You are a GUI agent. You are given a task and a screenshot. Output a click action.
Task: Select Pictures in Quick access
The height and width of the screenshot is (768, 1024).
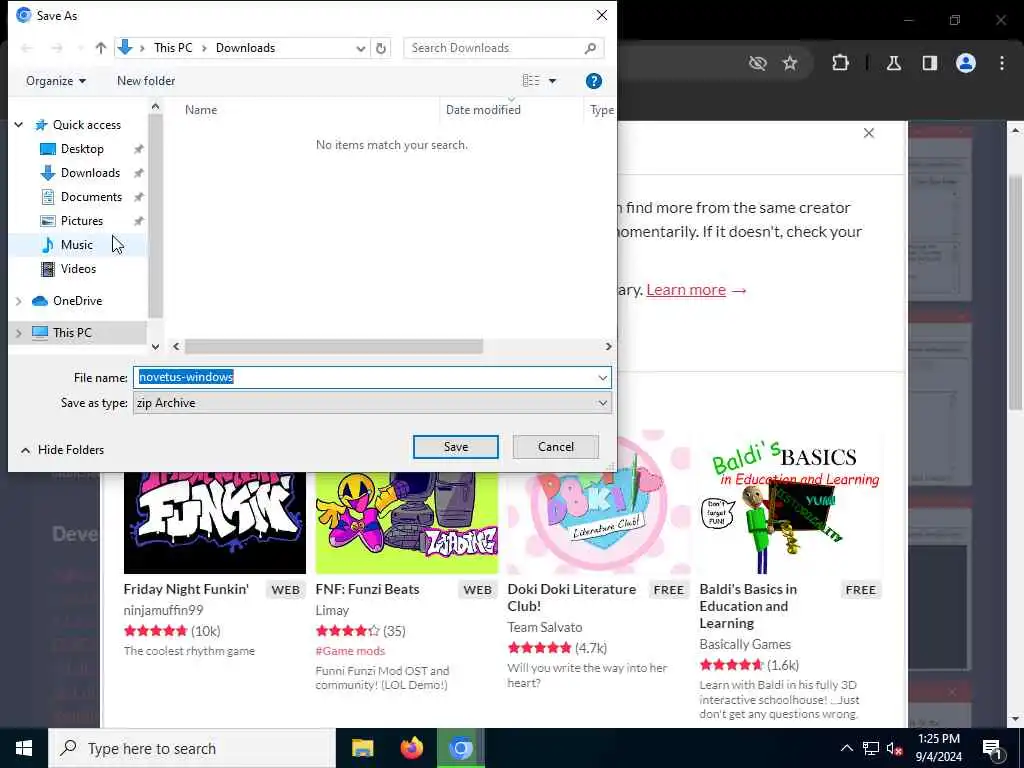(82, 221)
